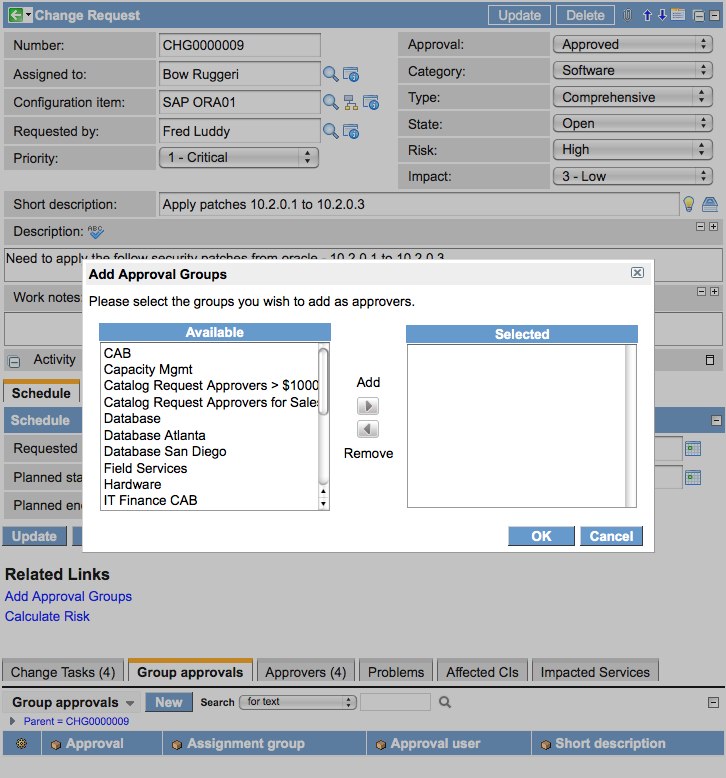The width and height of the screenshot is (726, 778).
Task: Switch to the Change Tasks (4) tab
Action: (x=64, y=672)
